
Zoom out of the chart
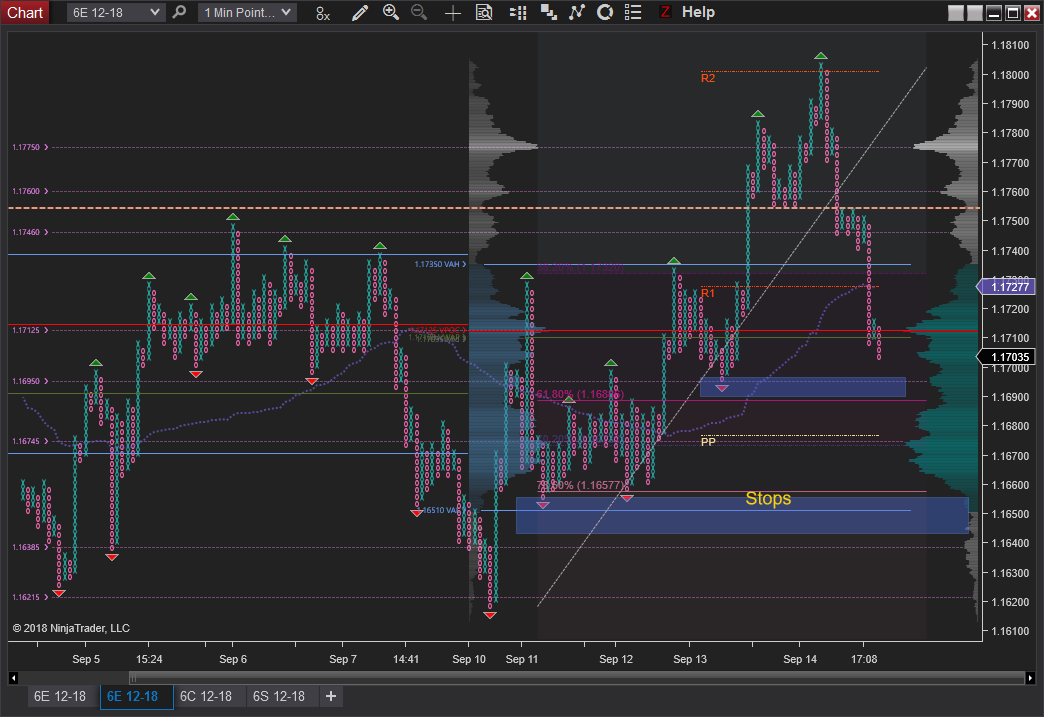(419, 12)
